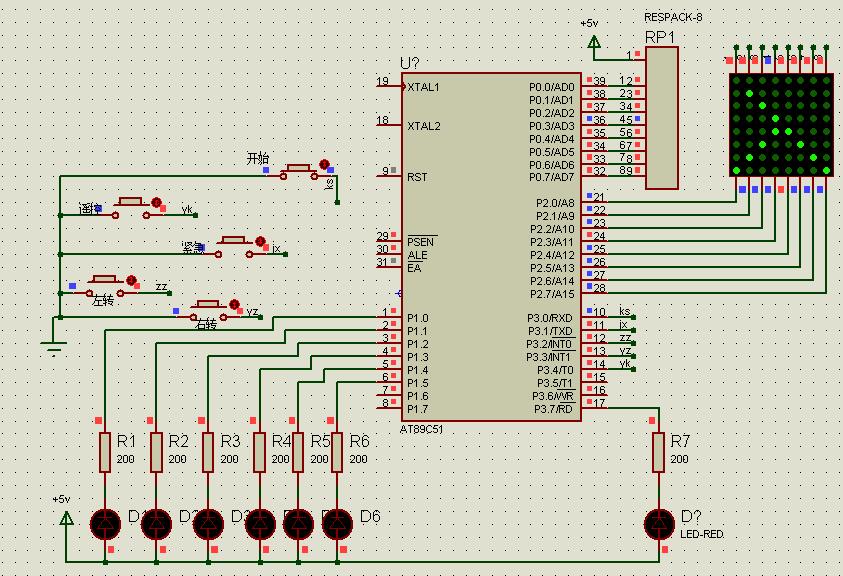This screenshot has width=843, height=576.
Task: Click the LED-RED diode labeled D?
Action: pos(658,523)
